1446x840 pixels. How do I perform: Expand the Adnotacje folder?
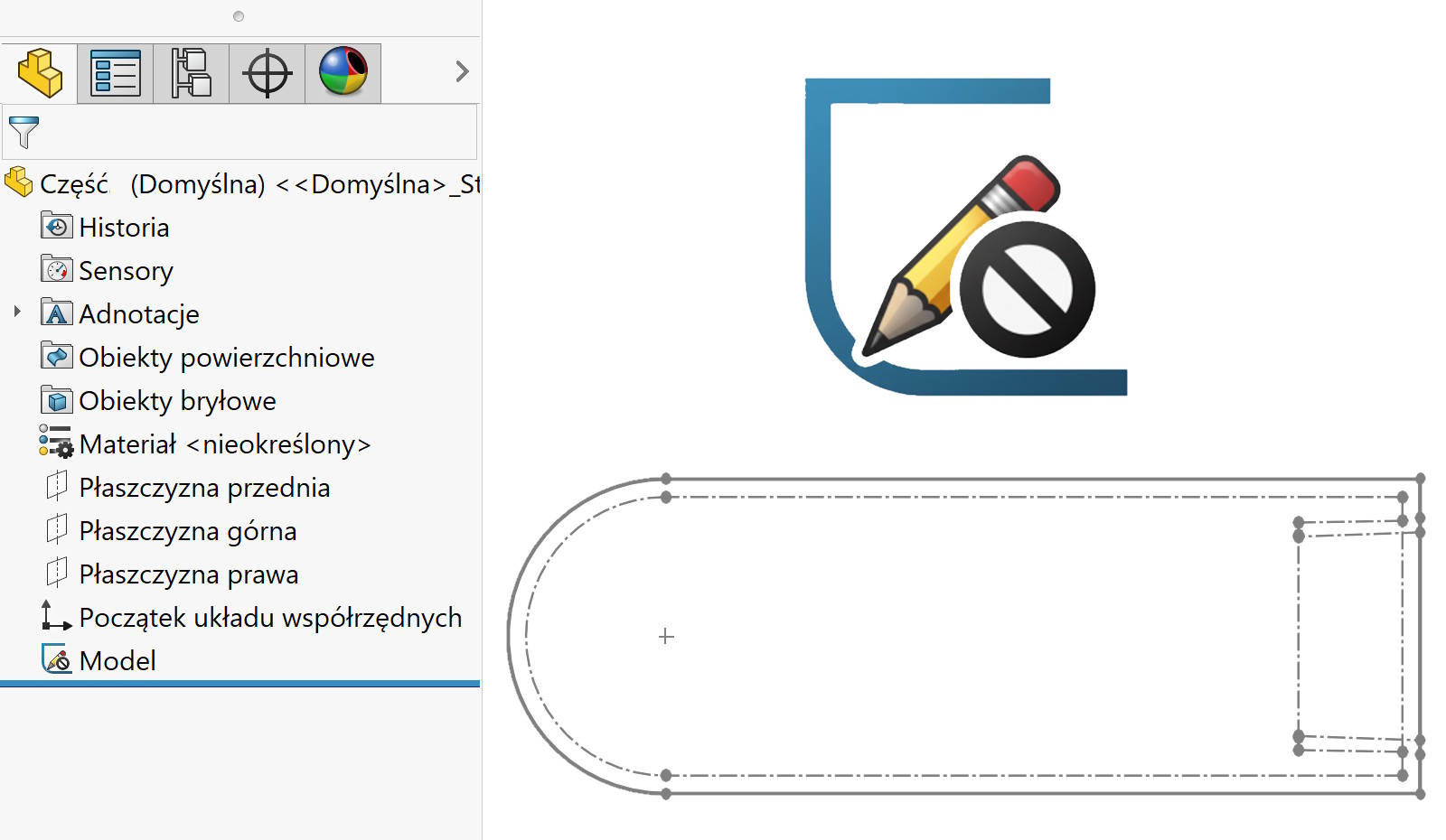[17, 313]
